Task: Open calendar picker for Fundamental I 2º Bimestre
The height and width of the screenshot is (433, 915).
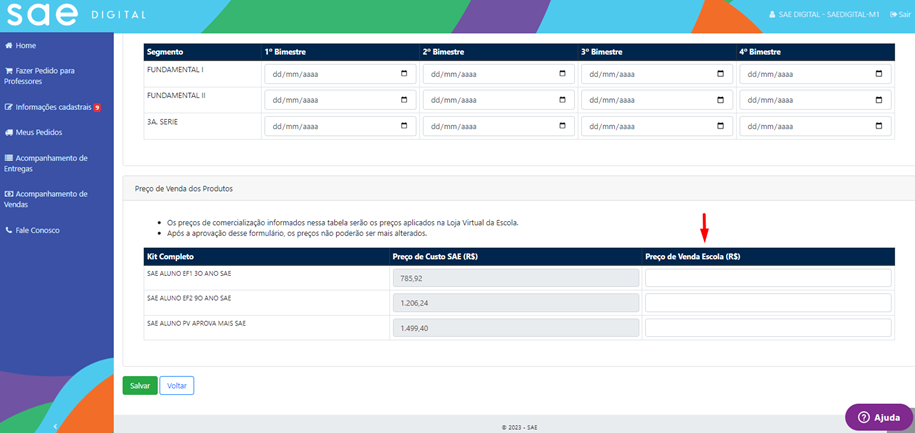Action: 563,74
